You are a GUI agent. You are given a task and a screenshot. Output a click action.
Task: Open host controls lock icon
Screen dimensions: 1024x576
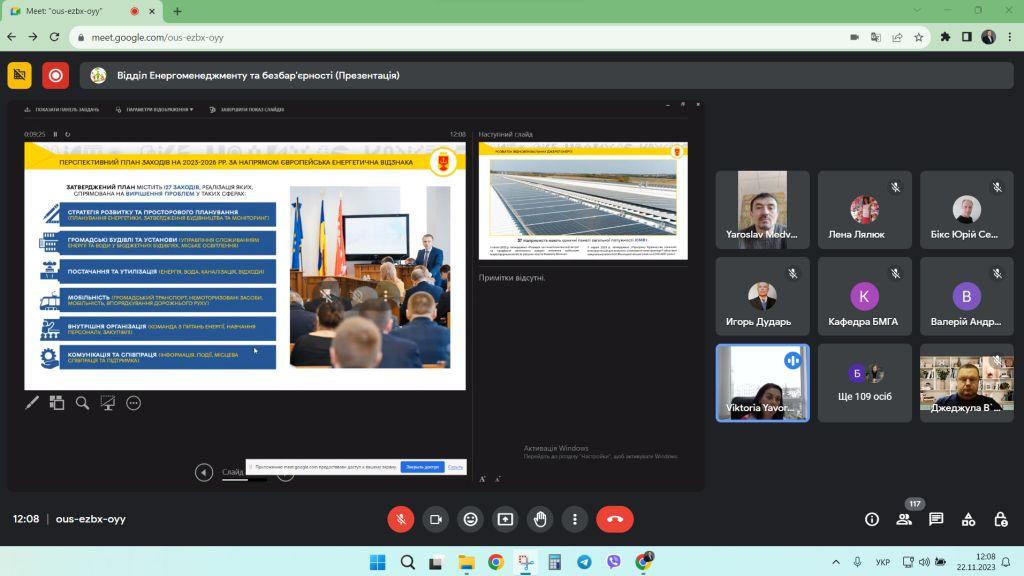(1000, 519)
